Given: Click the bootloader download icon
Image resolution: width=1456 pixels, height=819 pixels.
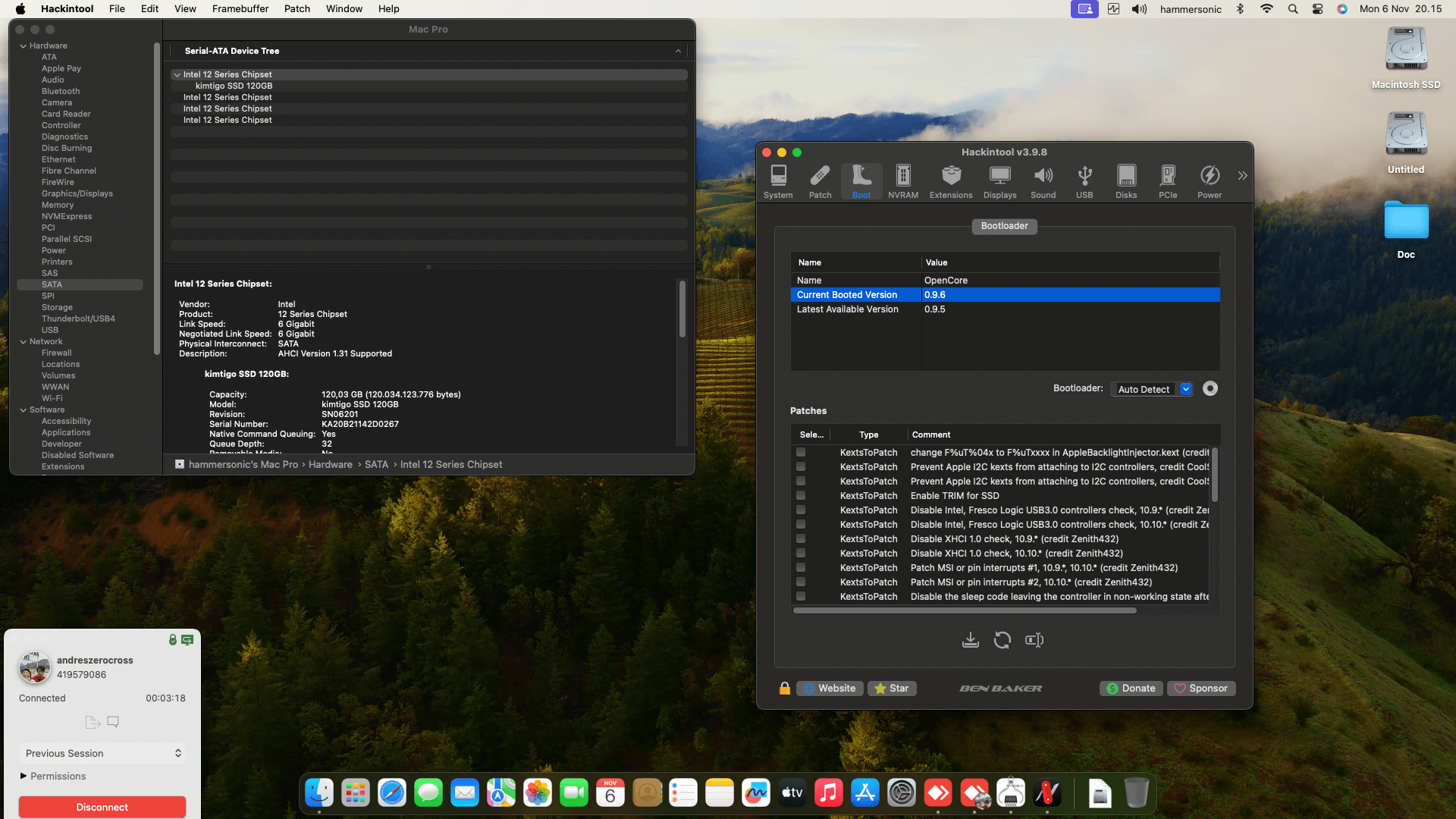Looking at the screenshot, I should (x=970, y=640).
